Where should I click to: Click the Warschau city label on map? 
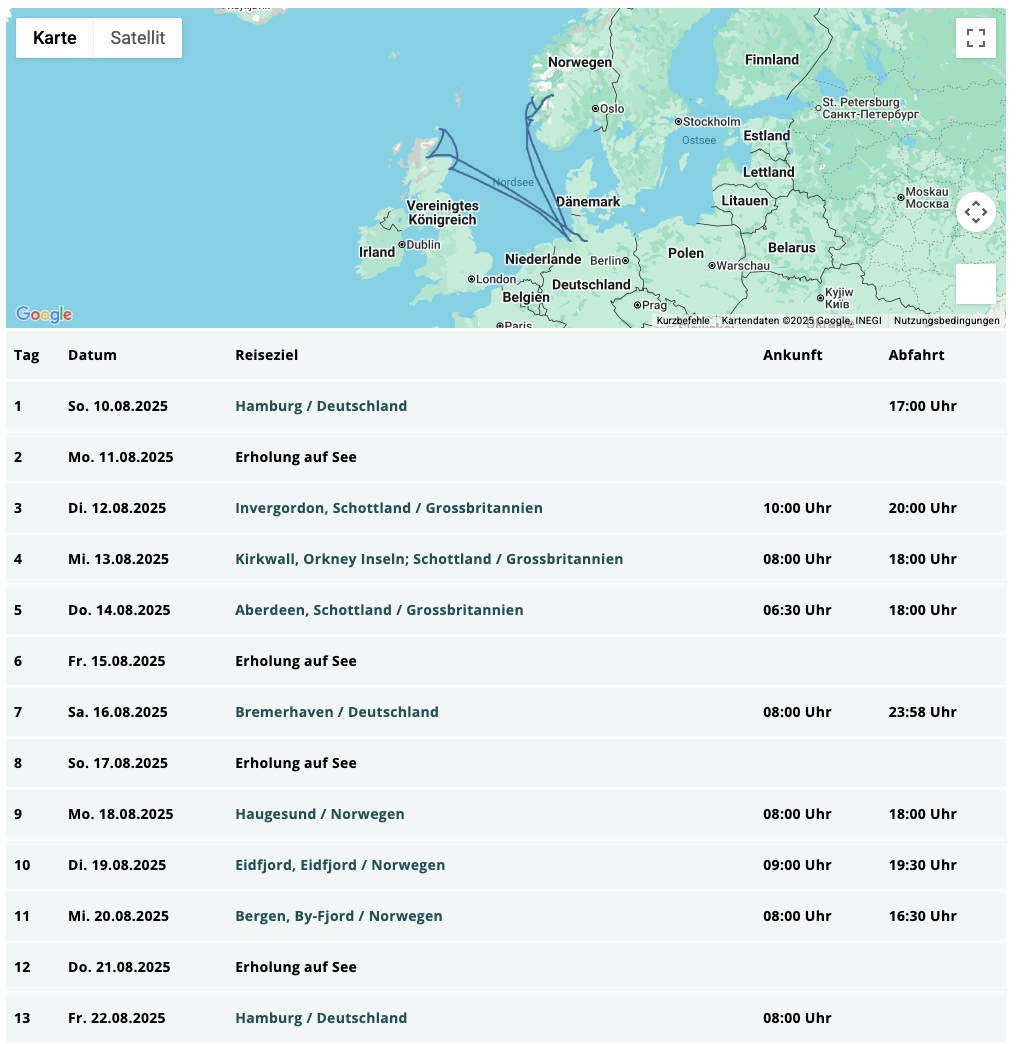[x=743, y=266]
